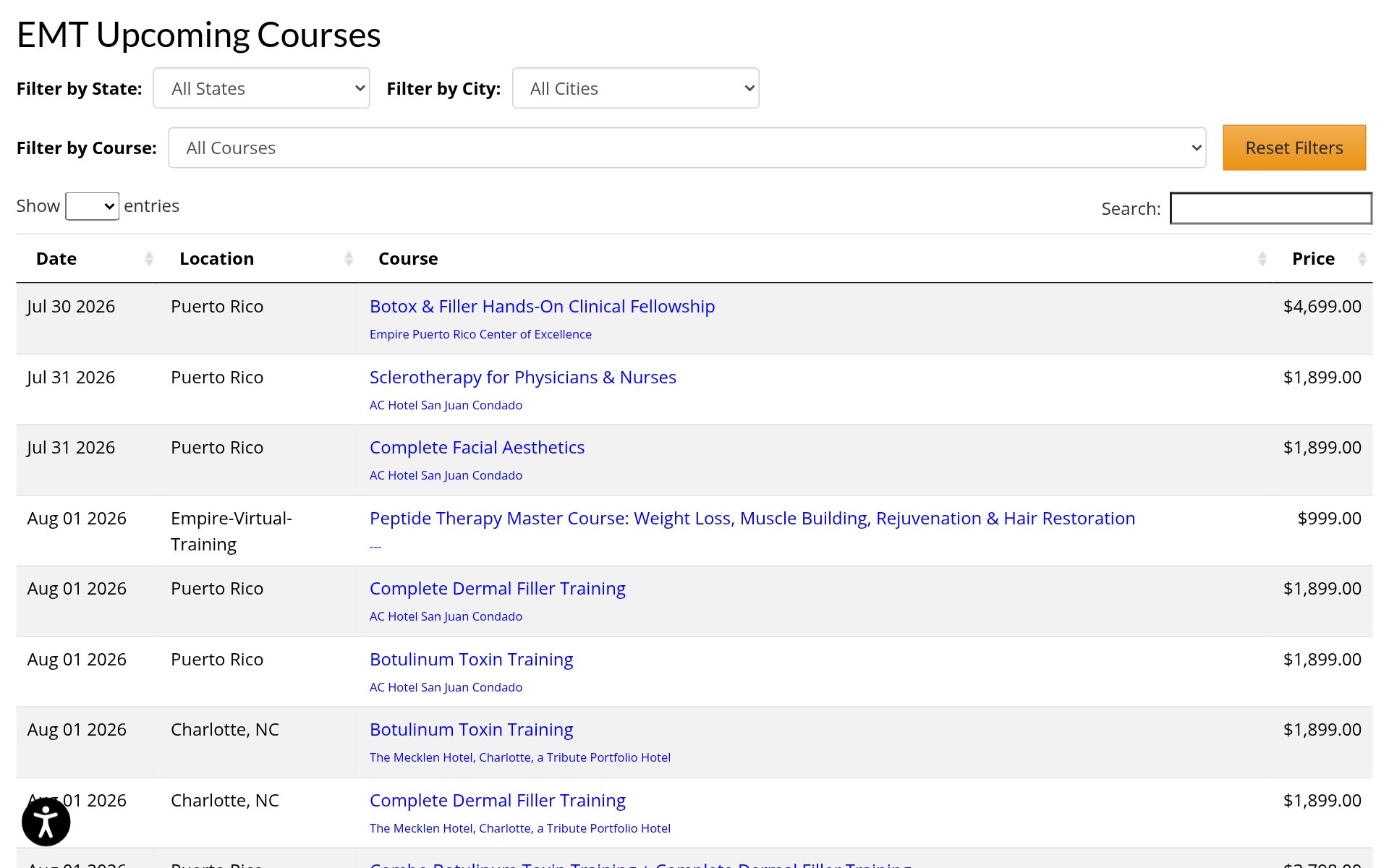Open Mecklen Hotel link under Charlotte Dermal Filler

(x=520, y=828)
